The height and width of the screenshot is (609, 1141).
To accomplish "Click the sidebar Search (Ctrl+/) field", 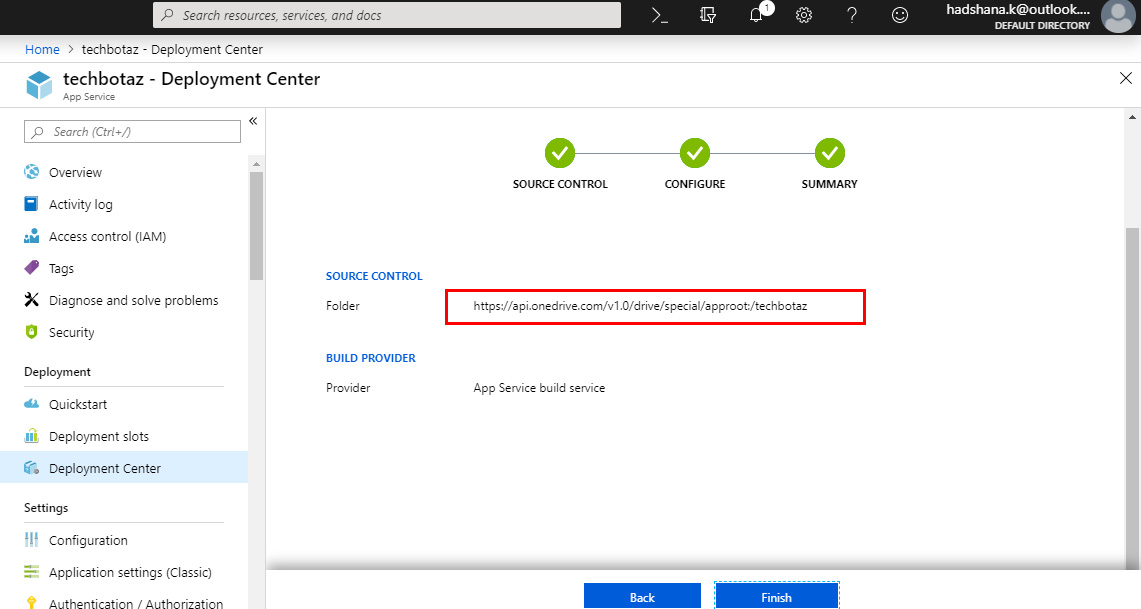I will click(132, 132).
